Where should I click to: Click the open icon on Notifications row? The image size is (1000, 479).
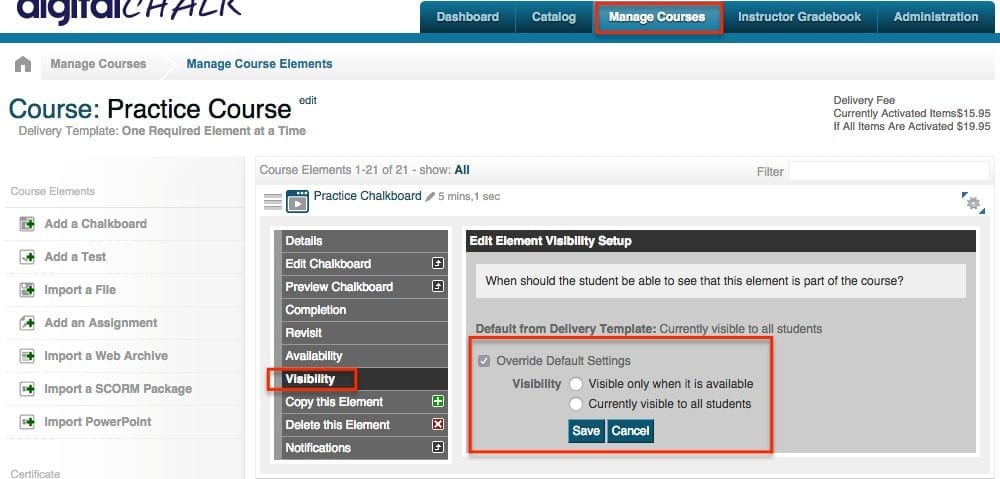438,448
